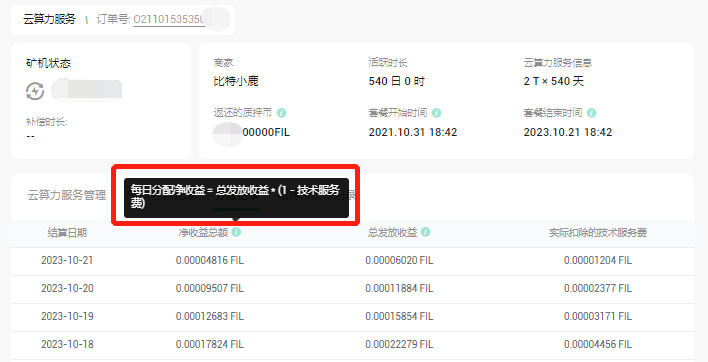The height and width of the screenshot is (362, 708).
Task: Click info icon next to 套餐结束时间
Action: (x=591, y=112)
